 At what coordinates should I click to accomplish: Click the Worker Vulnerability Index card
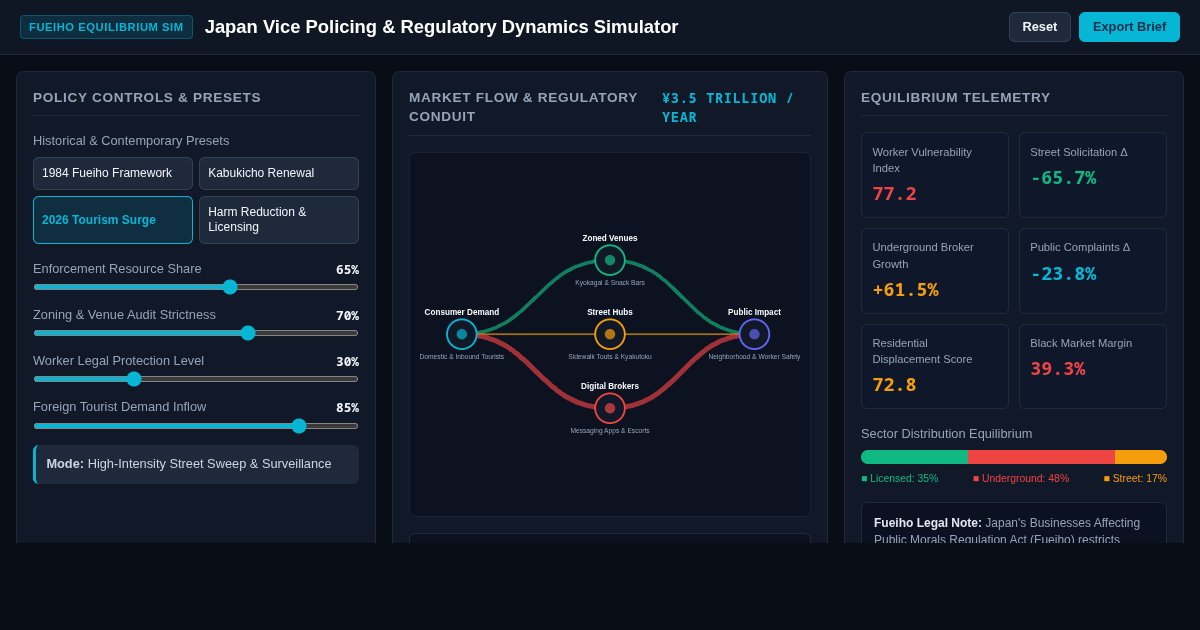click(x=935, y=175)
